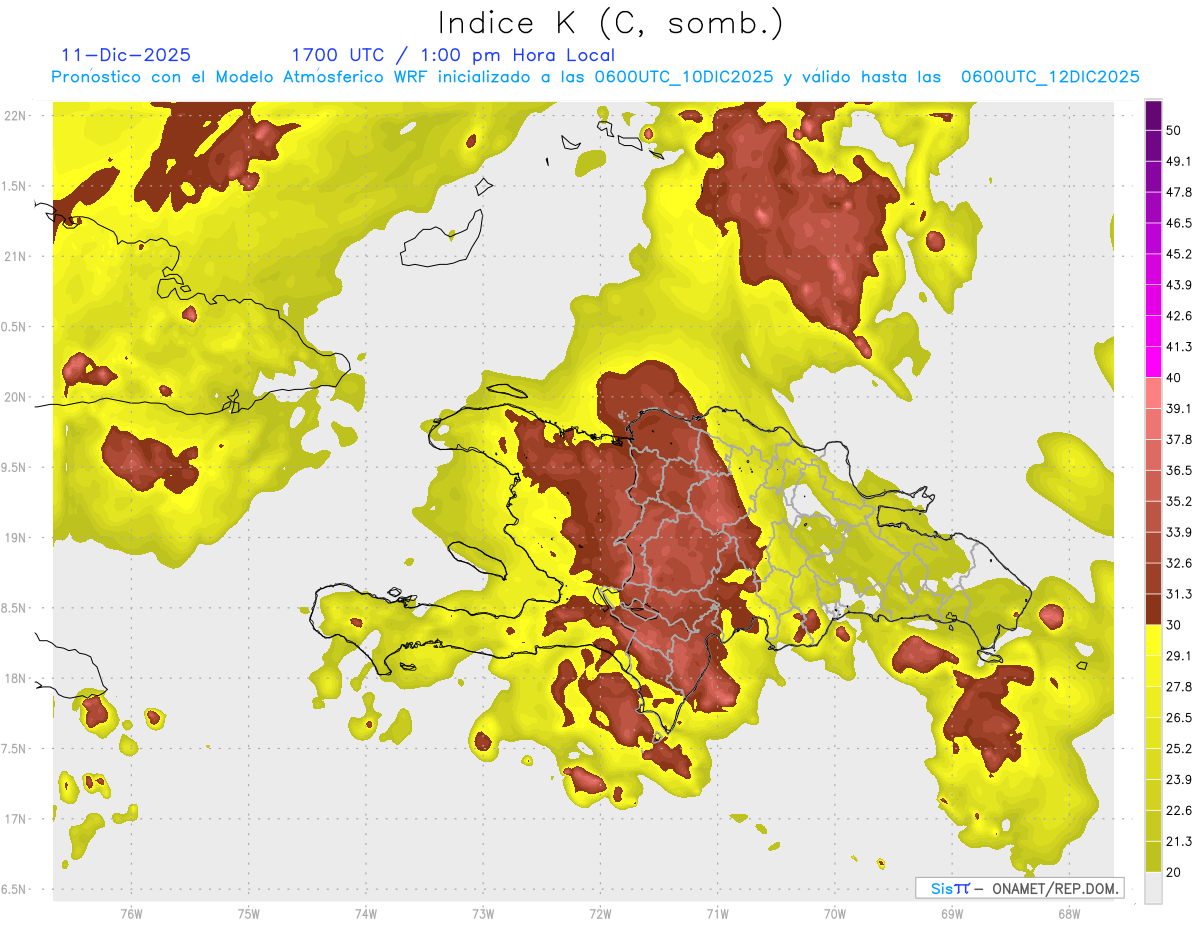Image resolution: width=1200 pixels, height=927 pixels.
Task: Select the date label "11-Dic-2025"
Action: [x=125, y=55]
